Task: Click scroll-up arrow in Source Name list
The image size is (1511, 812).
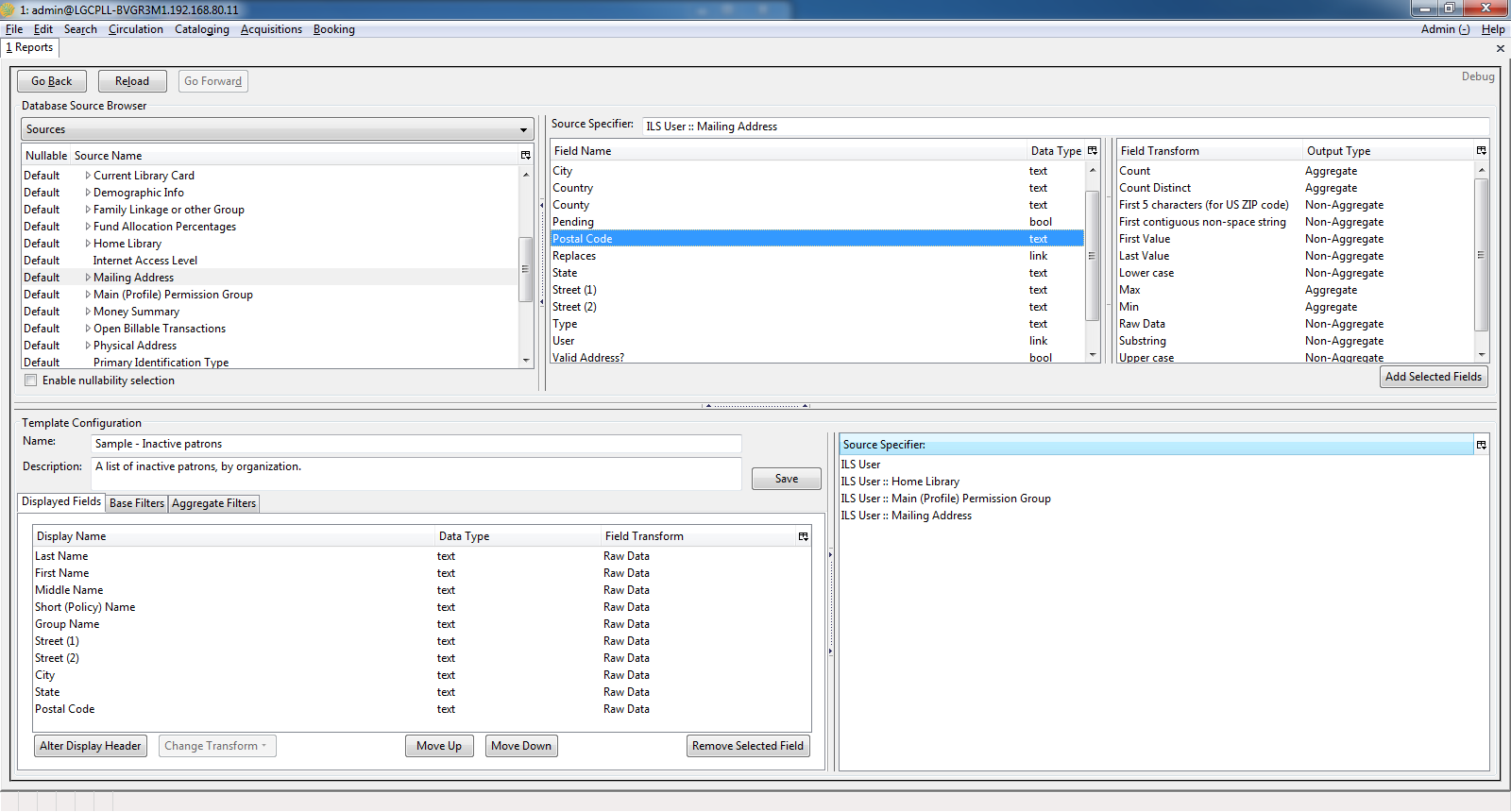Action: coord(526,175)
